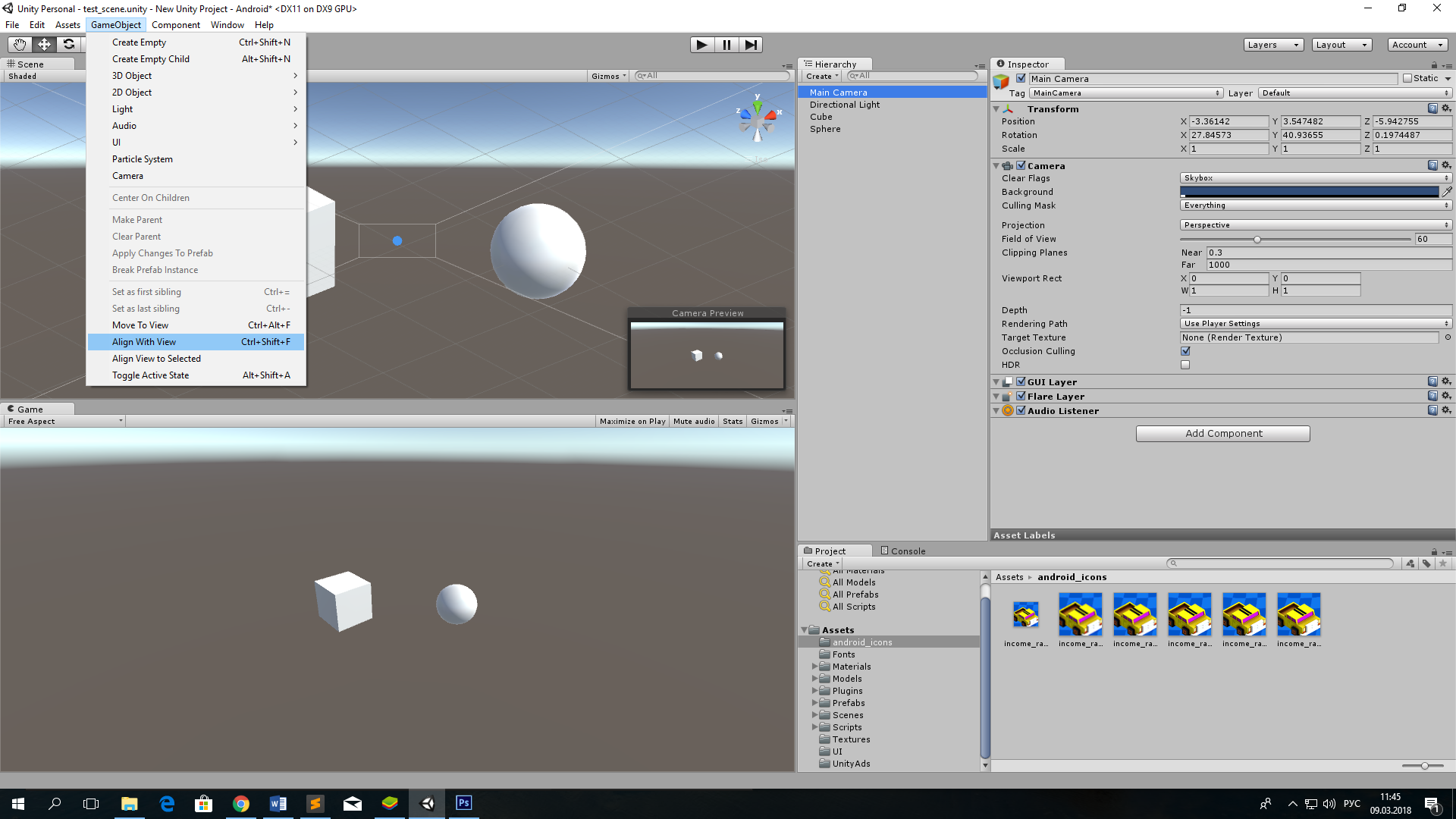Select the Rotate tool icon
The image size is (1456, 819).
(68, 44)
